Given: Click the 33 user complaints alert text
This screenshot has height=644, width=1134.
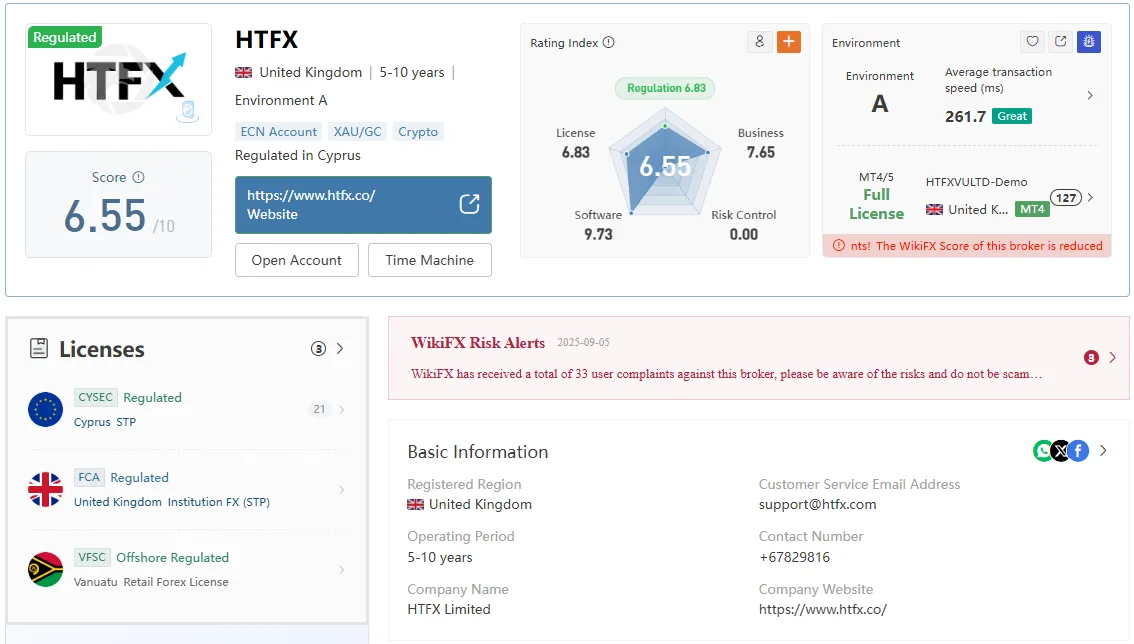Looking at the screenshot, I should (x=727, y=374).
